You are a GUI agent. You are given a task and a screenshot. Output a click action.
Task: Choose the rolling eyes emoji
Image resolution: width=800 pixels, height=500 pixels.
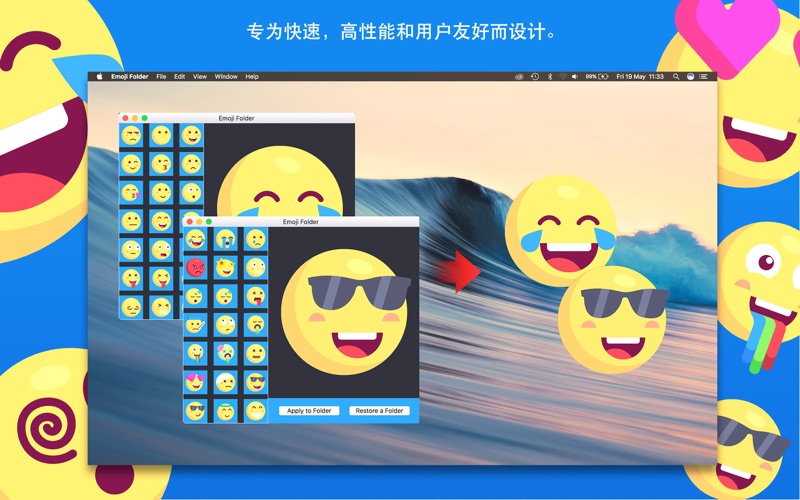point(225,324)
